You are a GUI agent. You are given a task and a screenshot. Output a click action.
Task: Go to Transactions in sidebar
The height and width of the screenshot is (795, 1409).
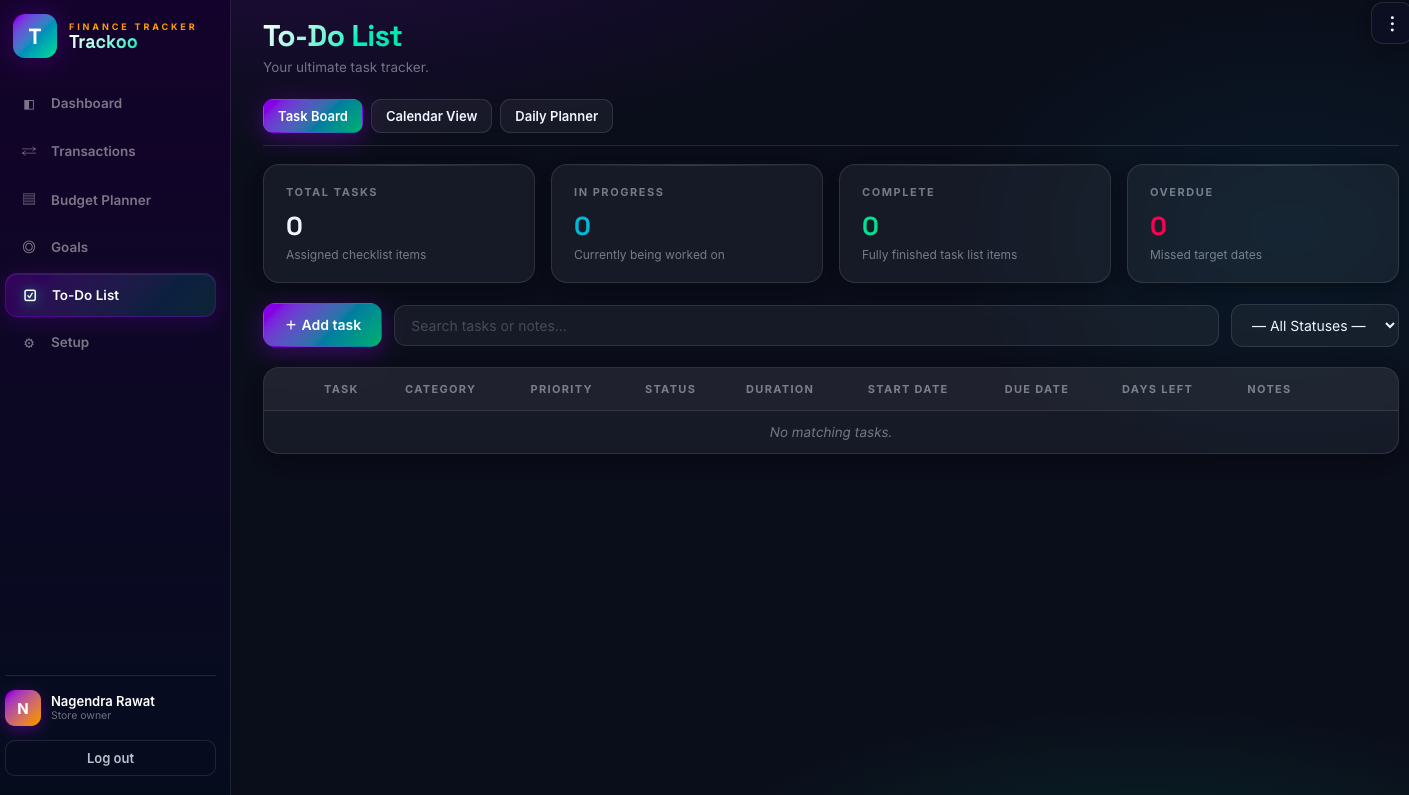pyautogui.click(x=110, y=151)
